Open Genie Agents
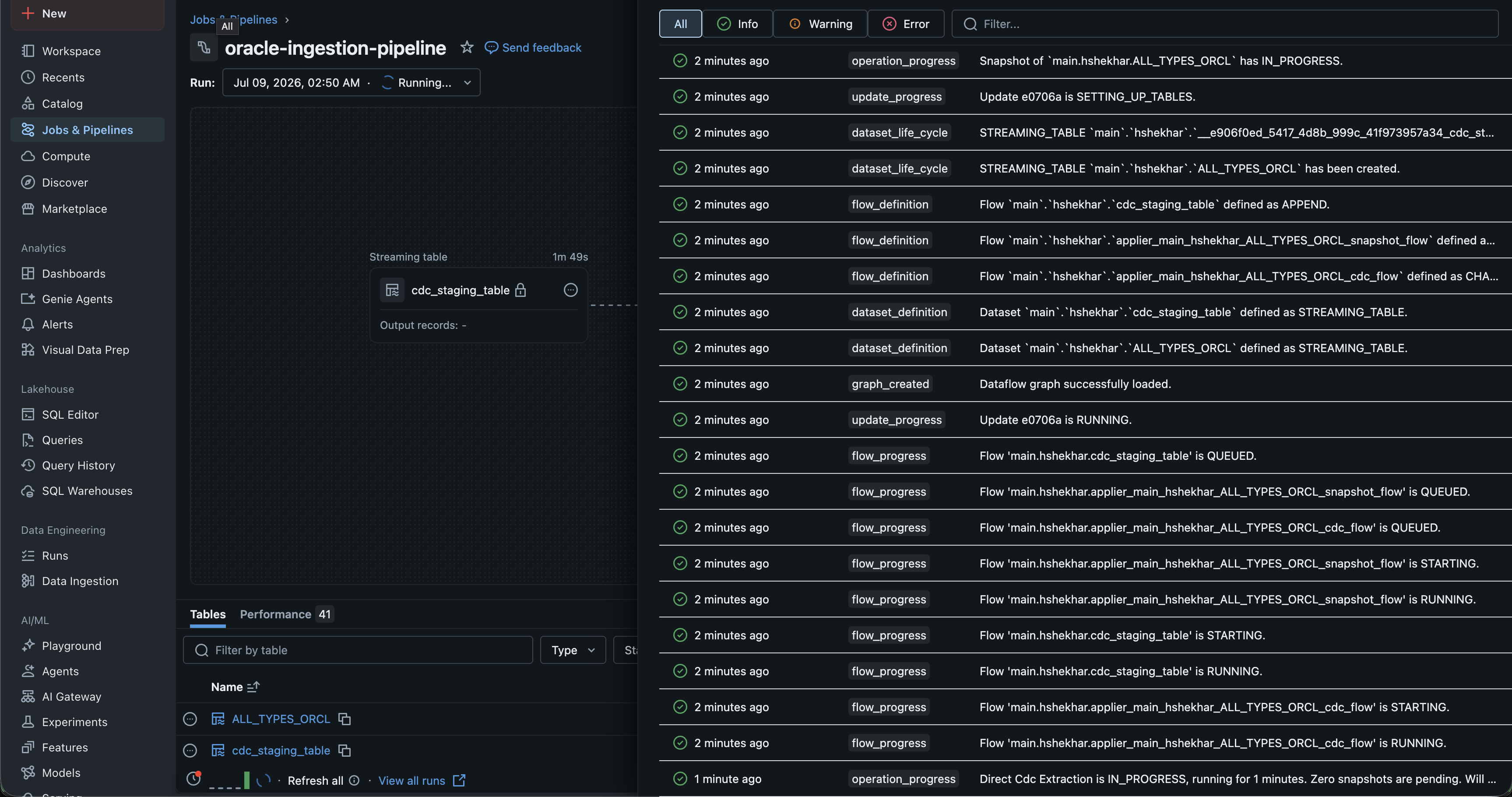 (87, 299)
